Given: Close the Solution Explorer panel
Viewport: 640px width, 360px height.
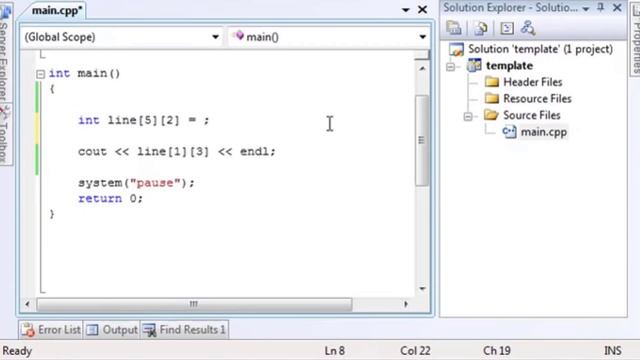Looking at the screenshot, I should point(617,7).
